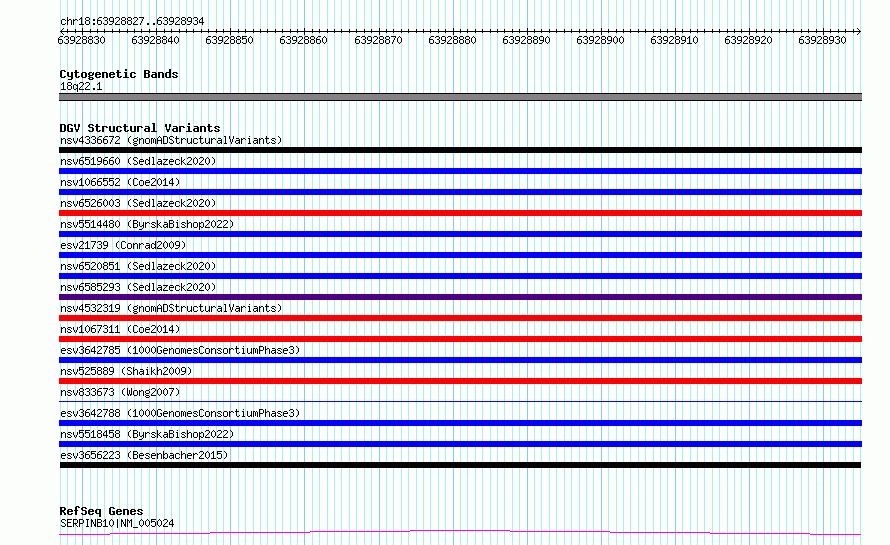
Task: Open variant nsv6585293 (Sedlazeck2020) label
Action: pyautogui.click(x=138, y=287)
